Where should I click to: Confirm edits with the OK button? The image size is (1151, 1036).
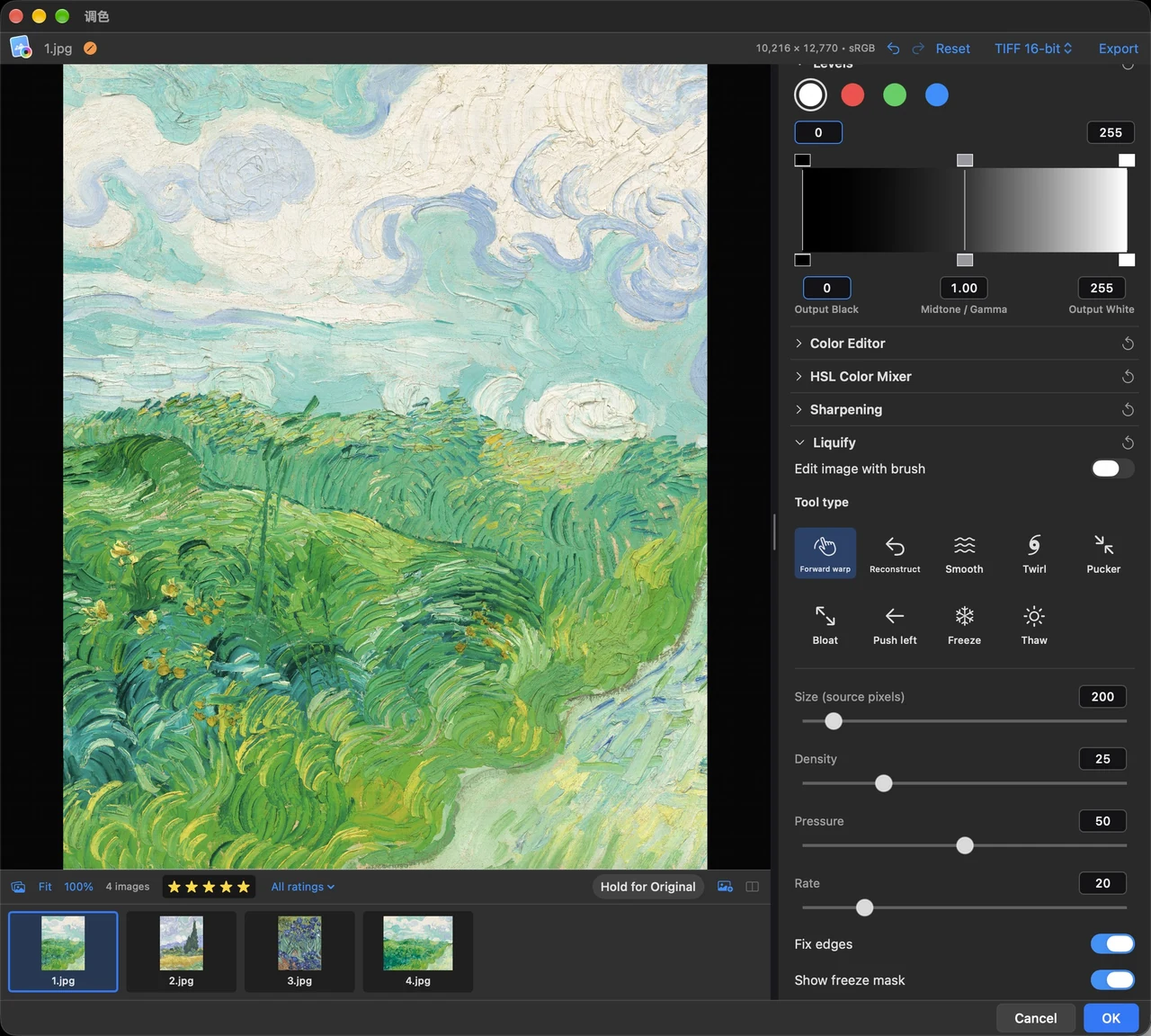click(1111, 1018)
